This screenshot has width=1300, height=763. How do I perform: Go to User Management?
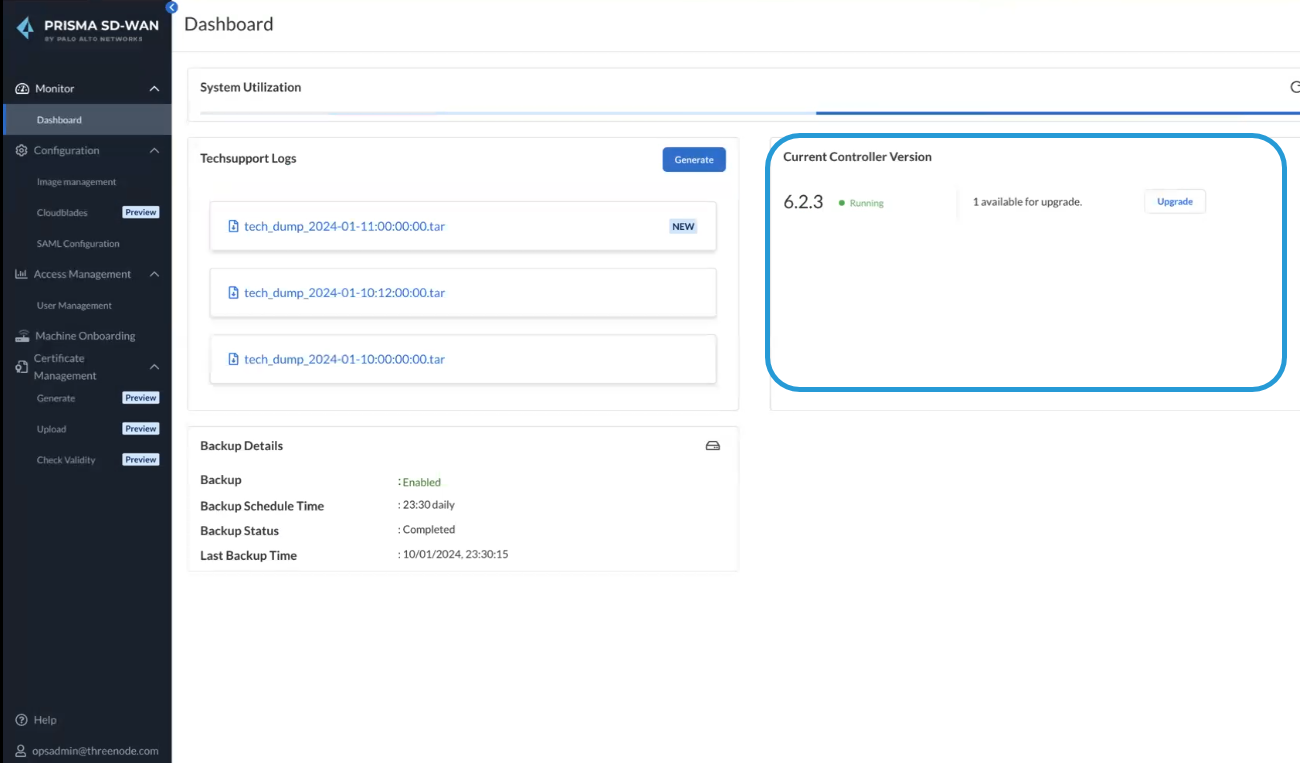(74, 306)
